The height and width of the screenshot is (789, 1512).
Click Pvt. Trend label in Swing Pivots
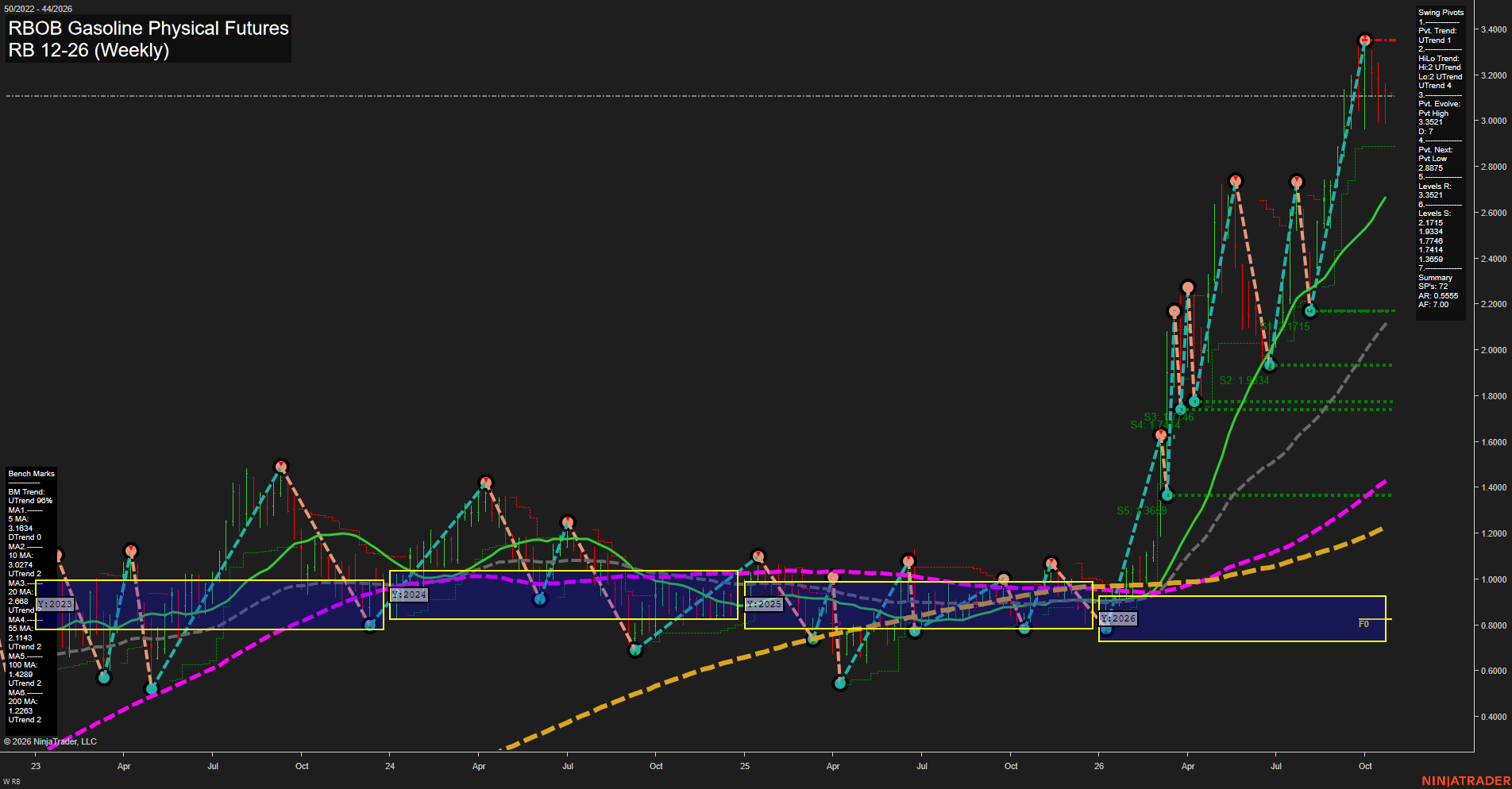pyautogui.click(x=1437, y=31)
